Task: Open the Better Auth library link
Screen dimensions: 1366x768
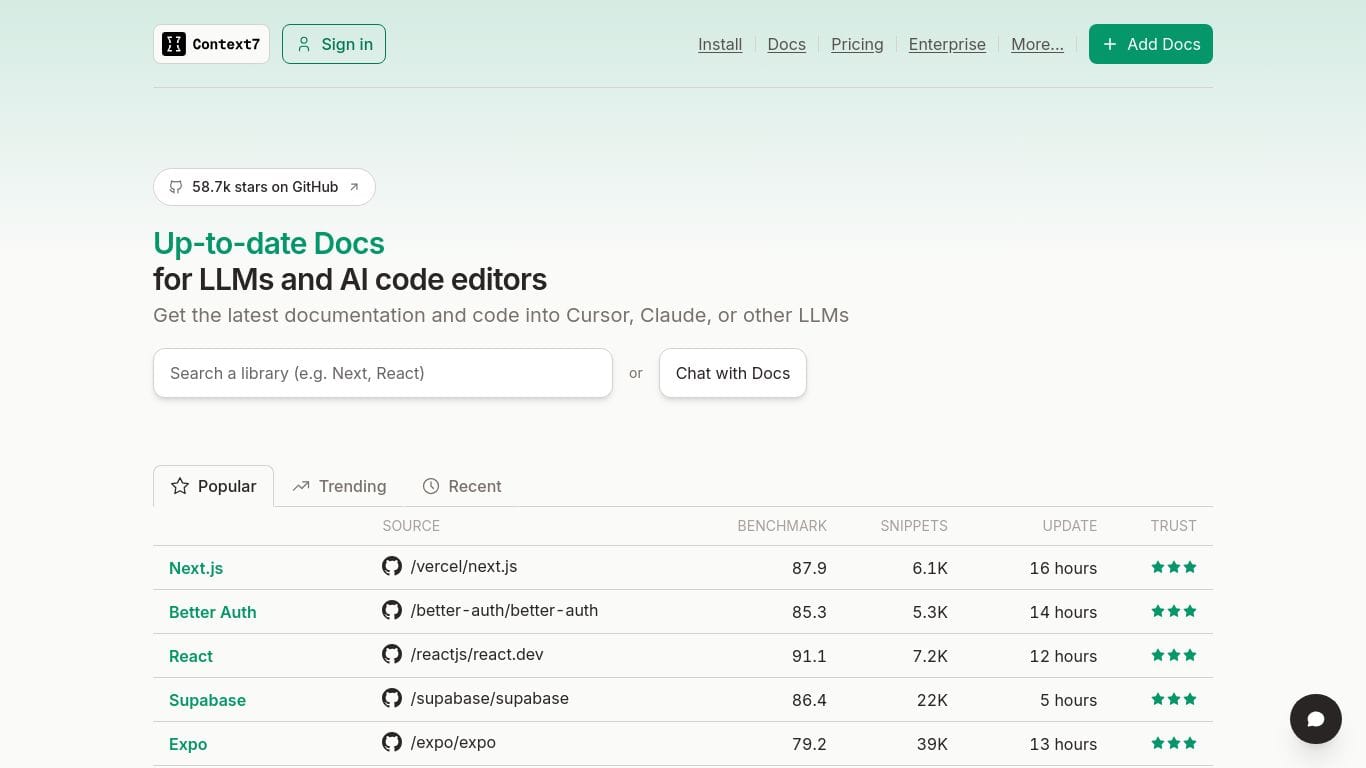Action: tap(212, 612)
